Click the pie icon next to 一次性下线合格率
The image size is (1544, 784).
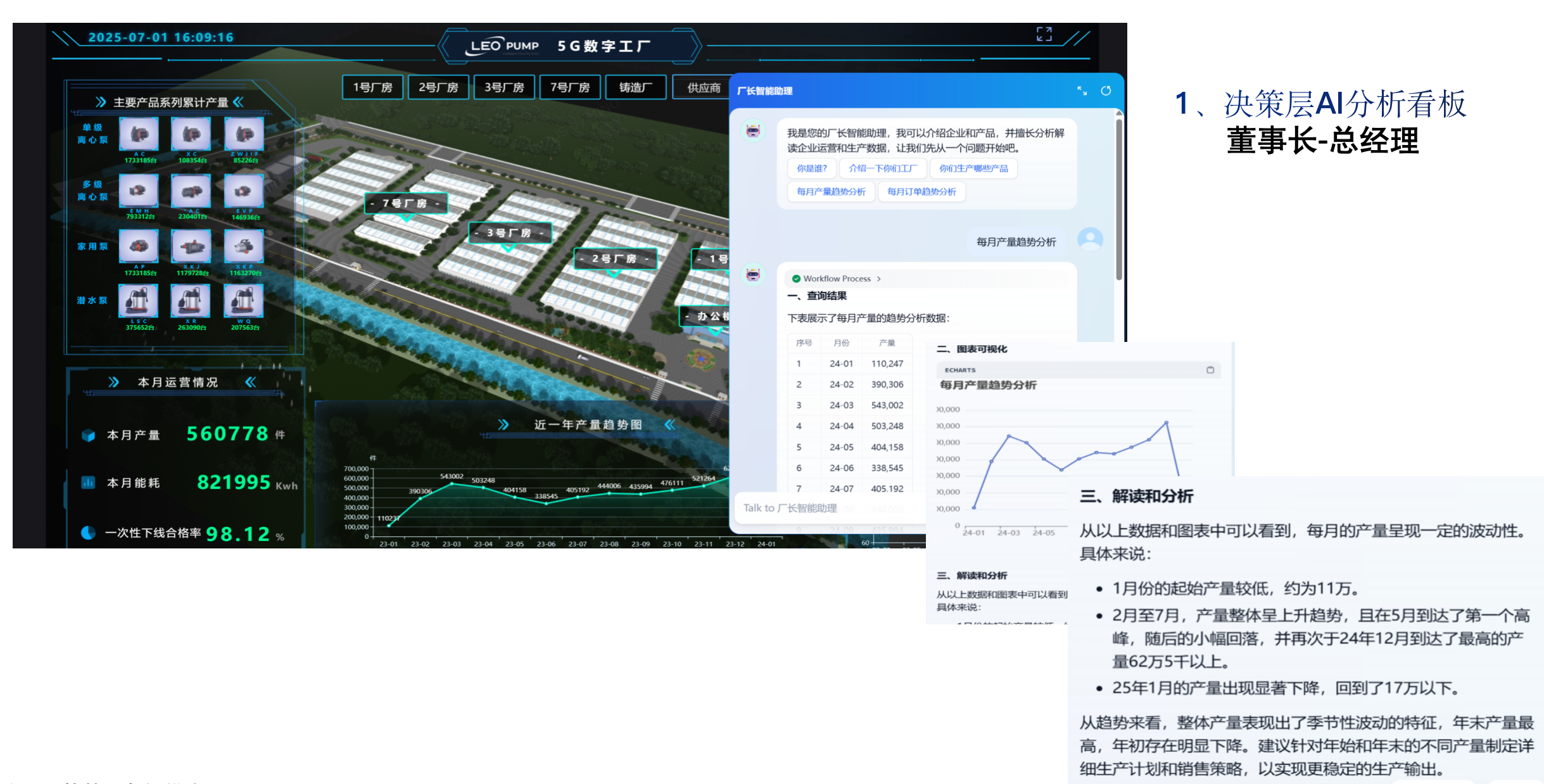[x=88, y=533]
